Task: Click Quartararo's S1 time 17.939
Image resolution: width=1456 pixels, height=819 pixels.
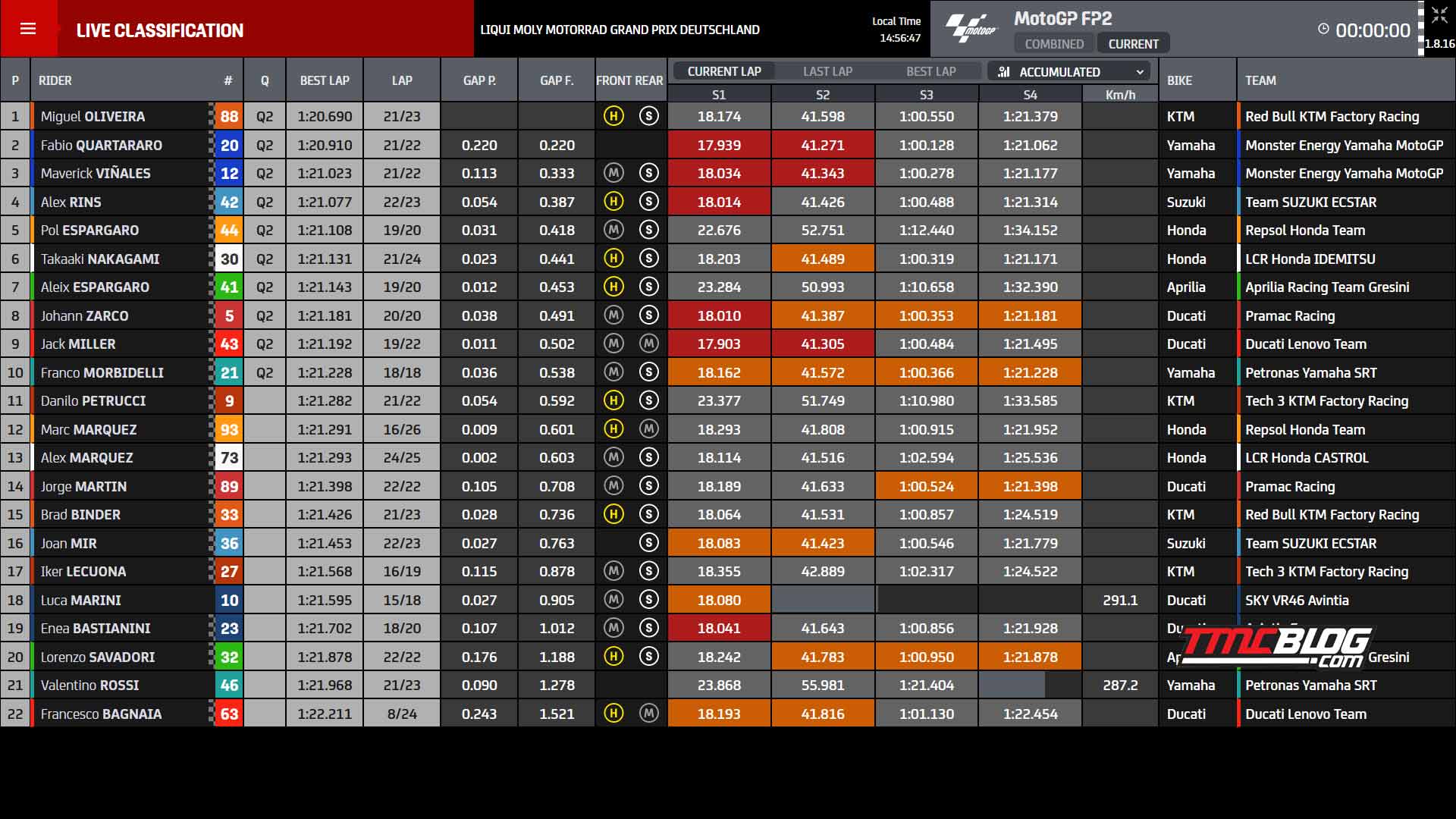Action: [719, 145]
